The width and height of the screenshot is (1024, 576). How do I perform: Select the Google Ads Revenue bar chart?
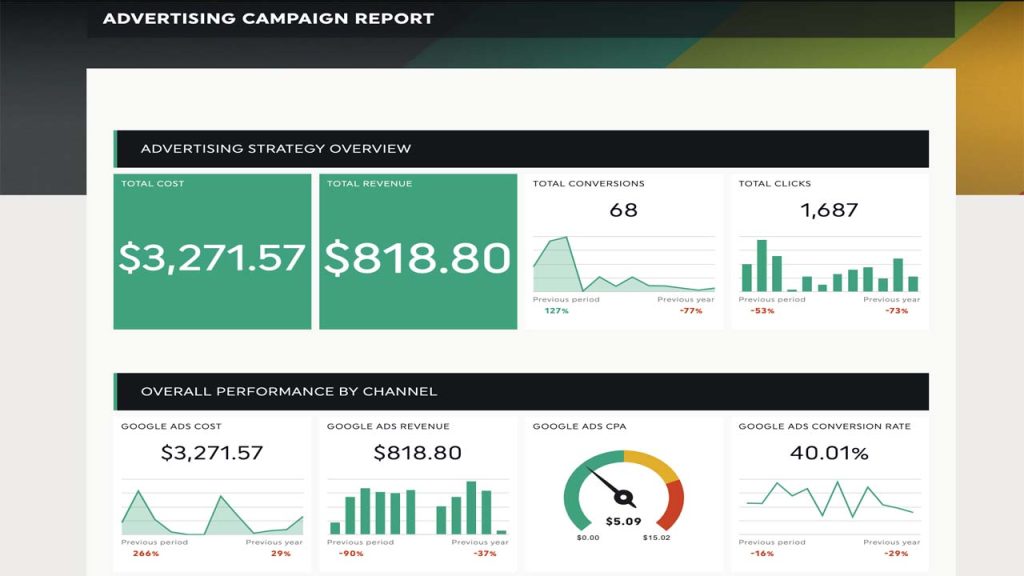415,505
